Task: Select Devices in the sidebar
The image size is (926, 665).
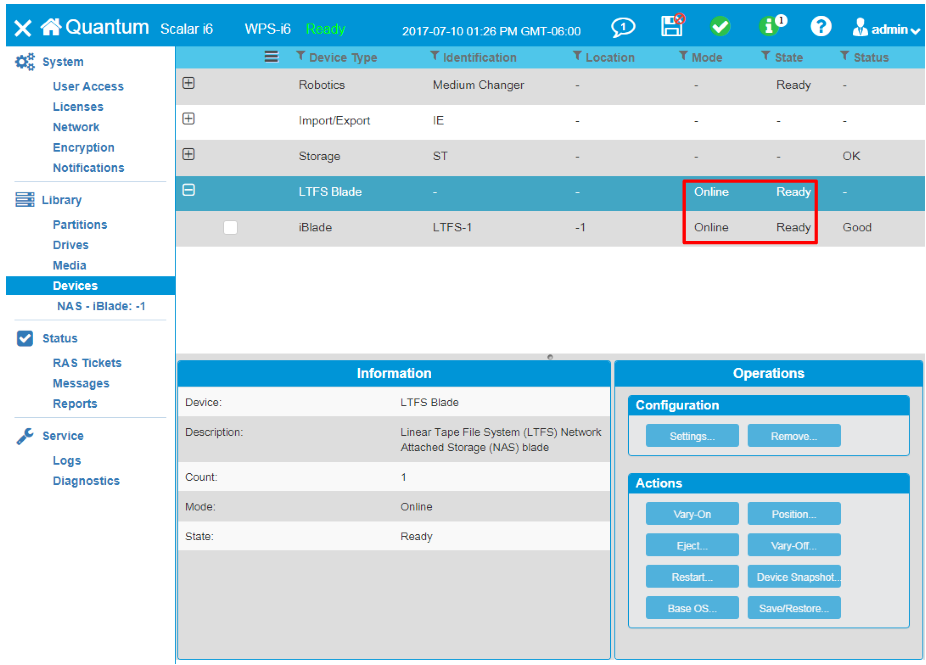Action: [x=90, y=286]
